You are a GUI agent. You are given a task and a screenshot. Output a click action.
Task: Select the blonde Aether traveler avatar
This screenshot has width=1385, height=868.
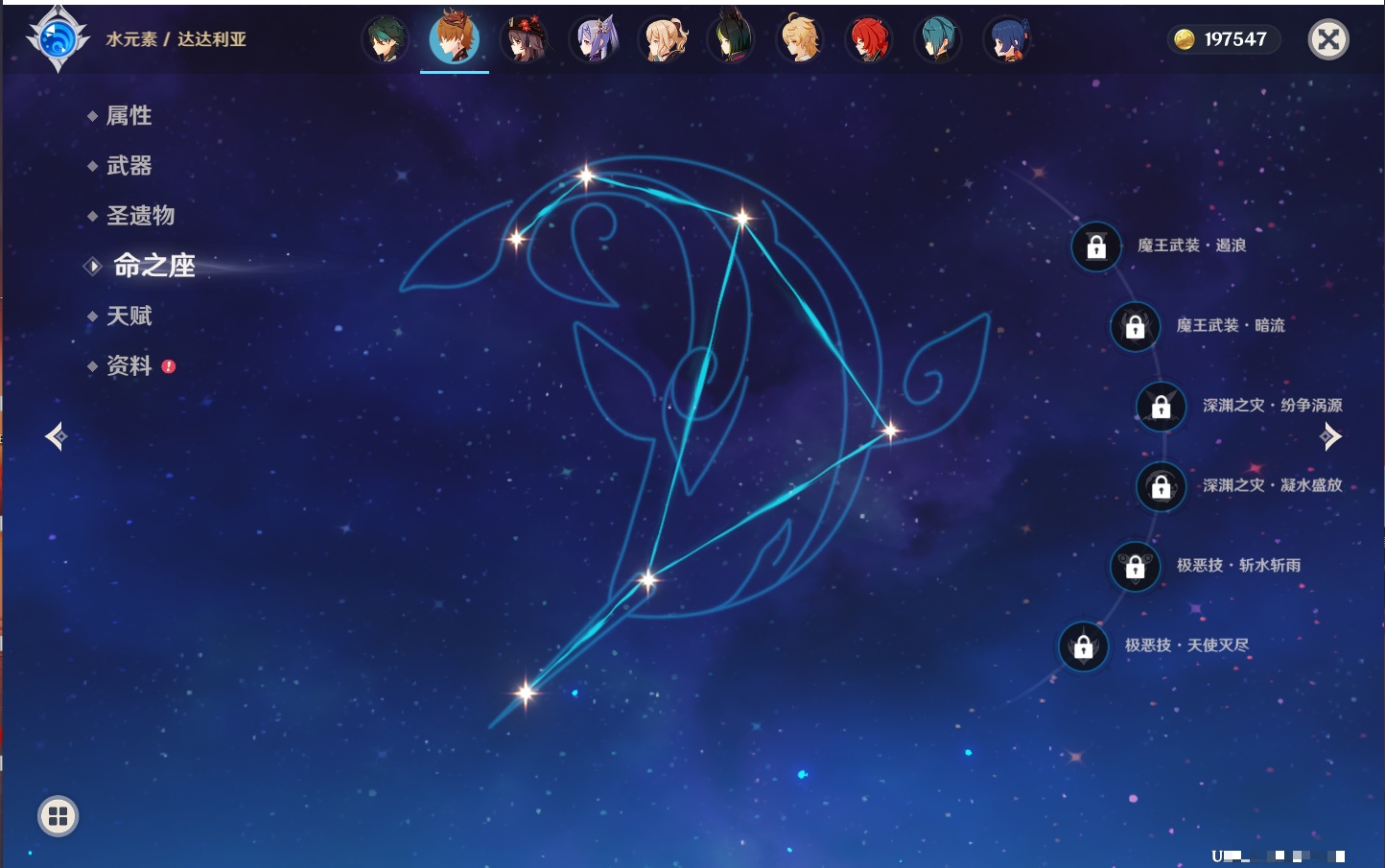point(800,40)
